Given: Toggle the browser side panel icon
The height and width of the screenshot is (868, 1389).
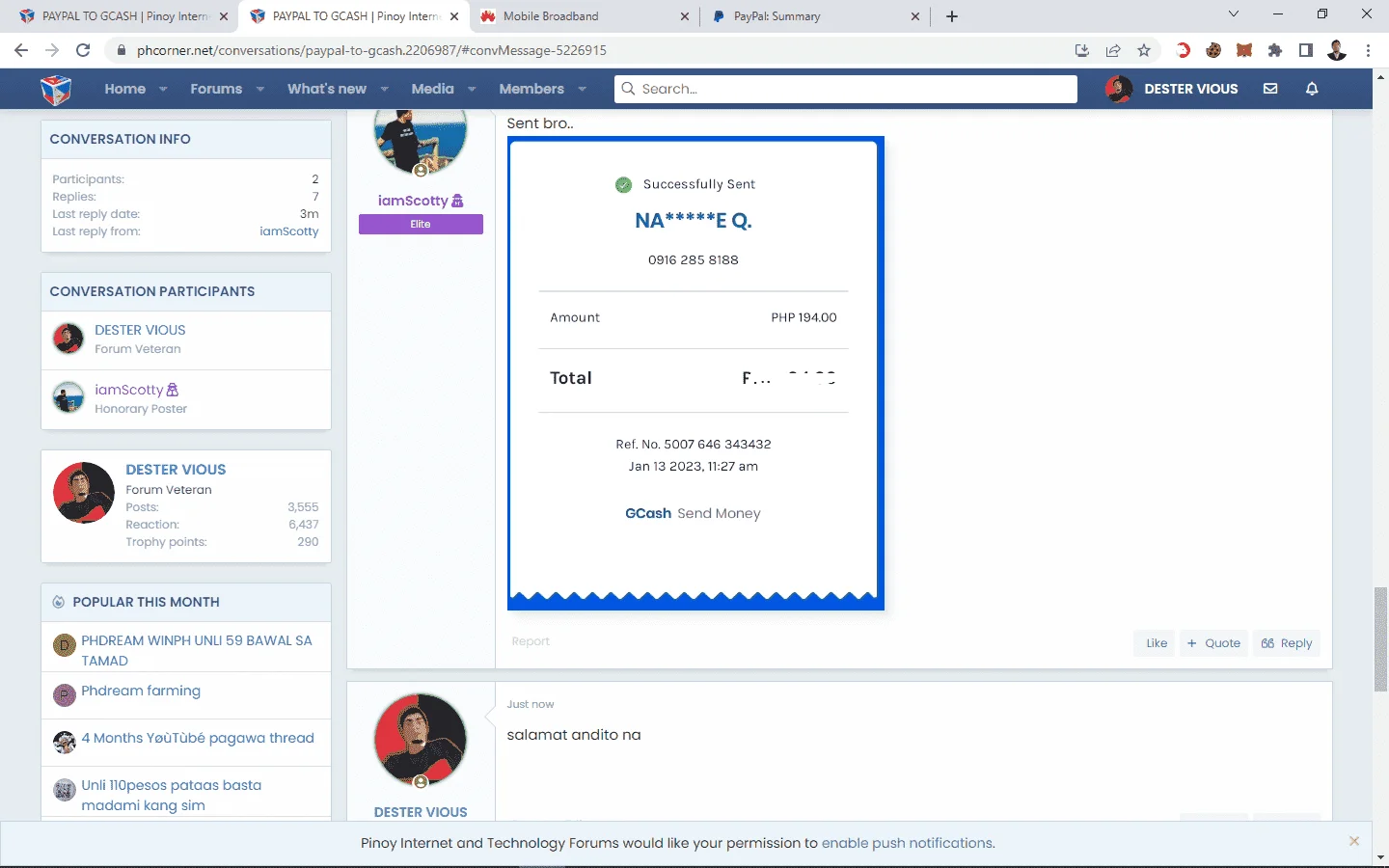Looking at the screenshot, I should (1306, 50).
